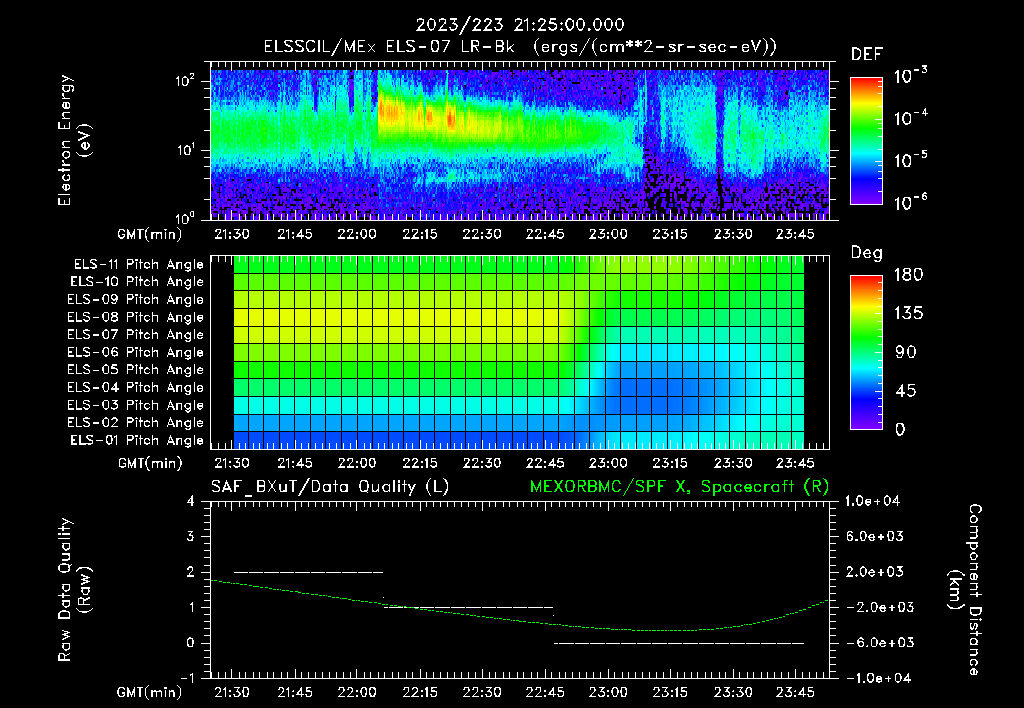Click the GMT(min) label under the pitch angle panel
This screenshot has width=1024, height=708.
click(x=150, y=464)
